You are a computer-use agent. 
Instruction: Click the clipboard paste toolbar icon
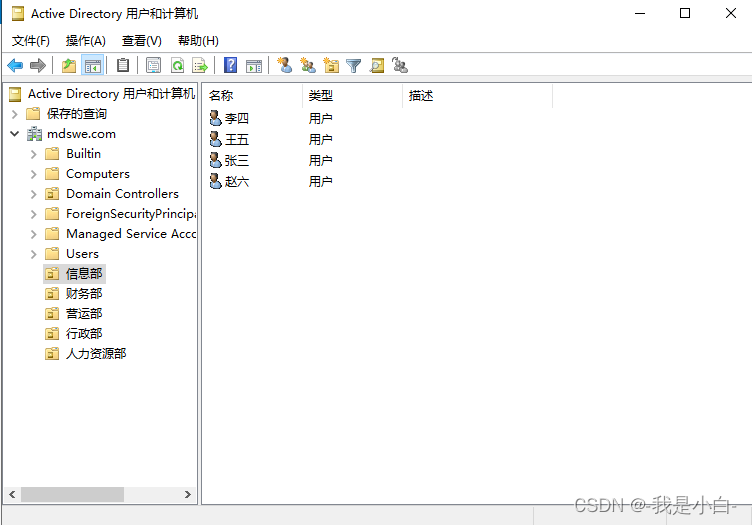(123, 65)
